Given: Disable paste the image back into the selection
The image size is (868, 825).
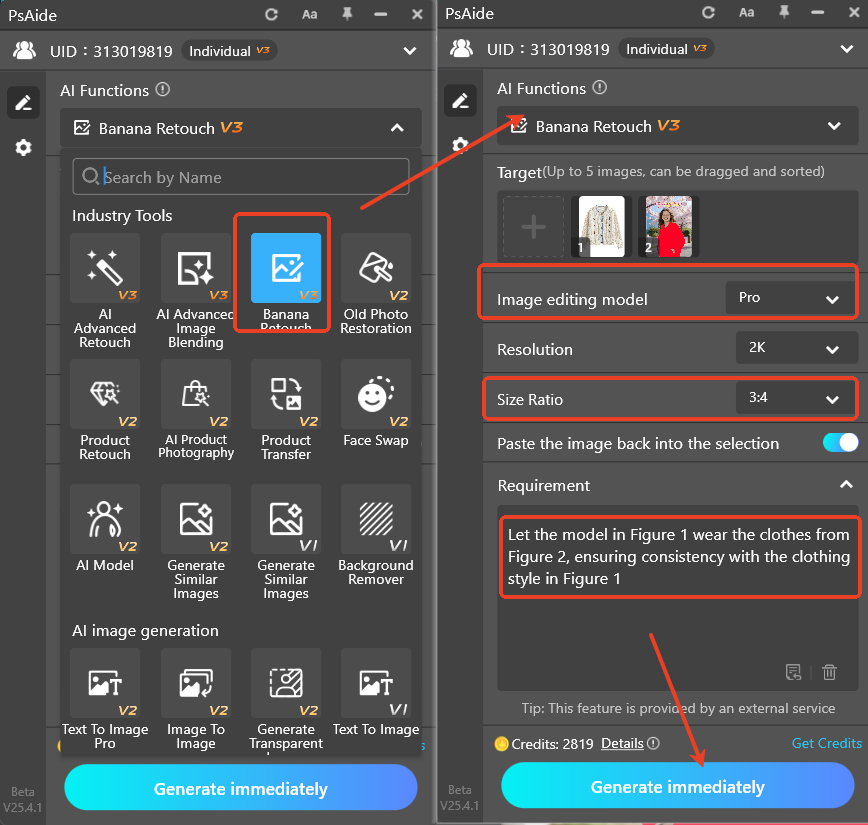Looking at the screenshot, I should 839,444.
